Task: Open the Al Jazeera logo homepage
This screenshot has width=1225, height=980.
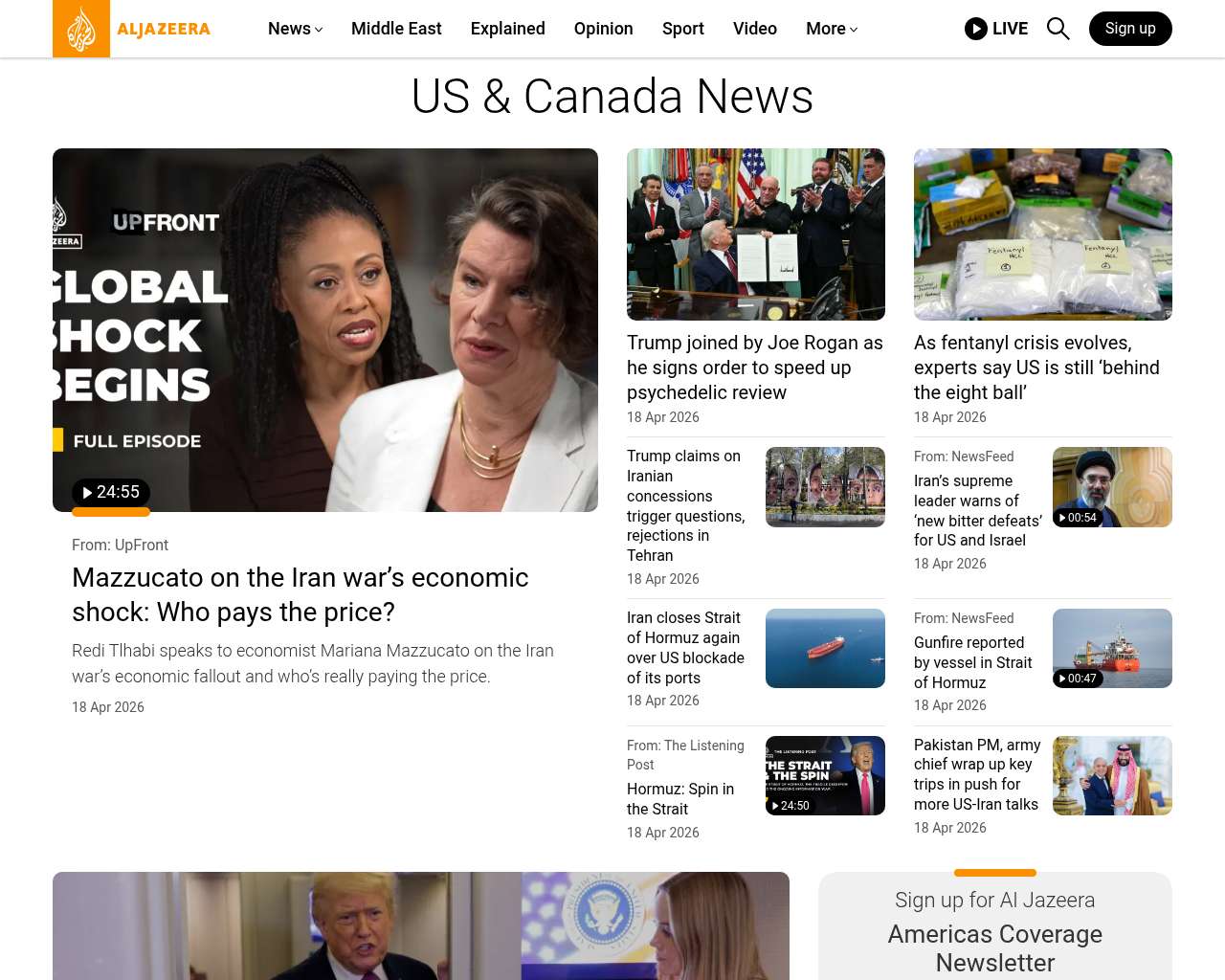Action: coord(132,29)
